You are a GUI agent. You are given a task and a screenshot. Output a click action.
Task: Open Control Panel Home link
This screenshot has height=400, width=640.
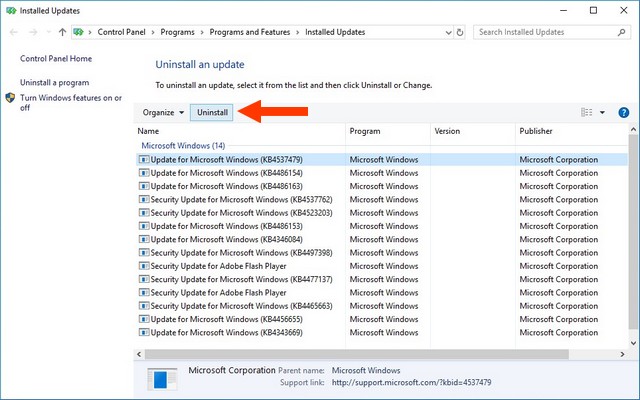click(56, 59)
